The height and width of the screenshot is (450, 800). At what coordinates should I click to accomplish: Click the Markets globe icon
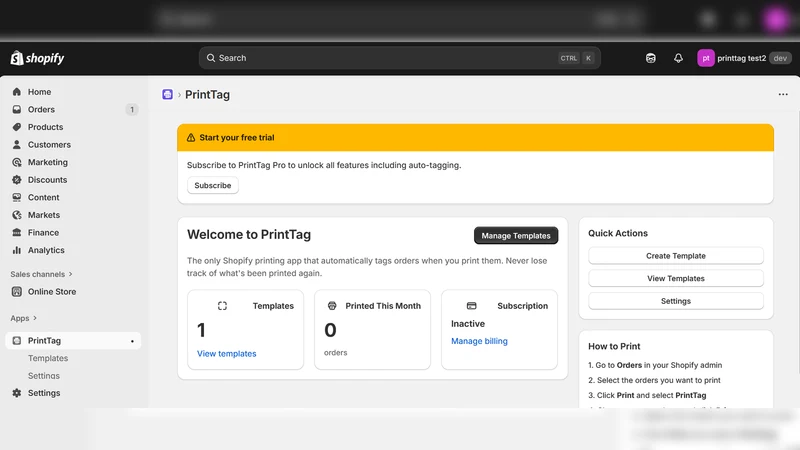tap(17, 215)
